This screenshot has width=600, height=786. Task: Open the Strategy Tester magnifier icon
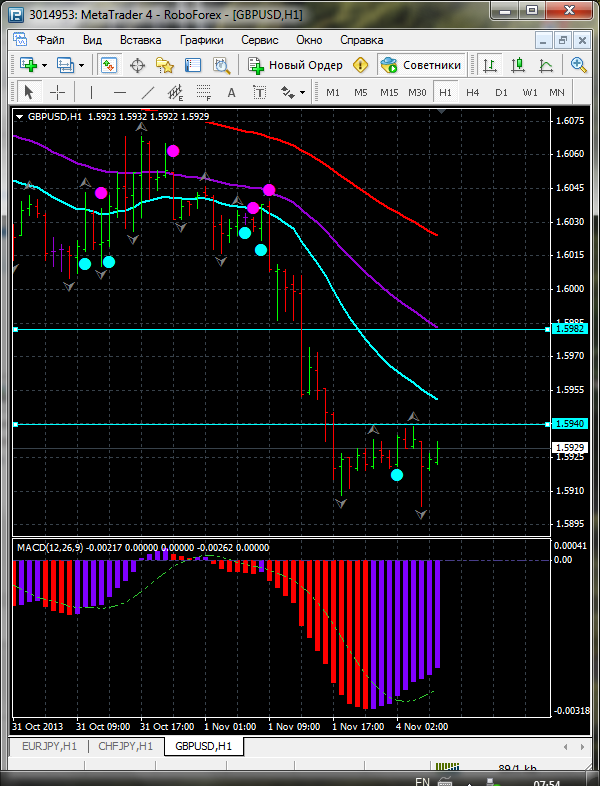tap(221, 65)
